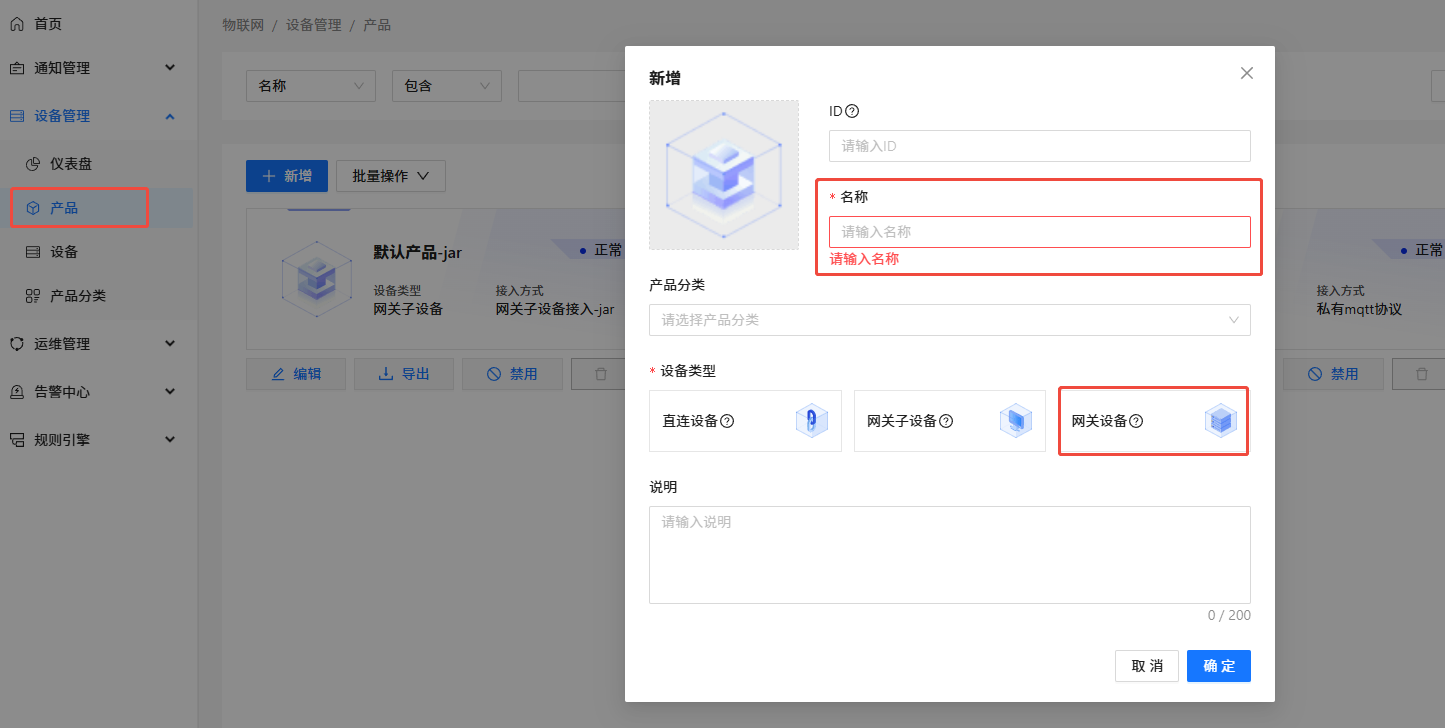1445x728 pixels.
Task: Select the 直连设备 device type option
Action: (x=745, y=421)
